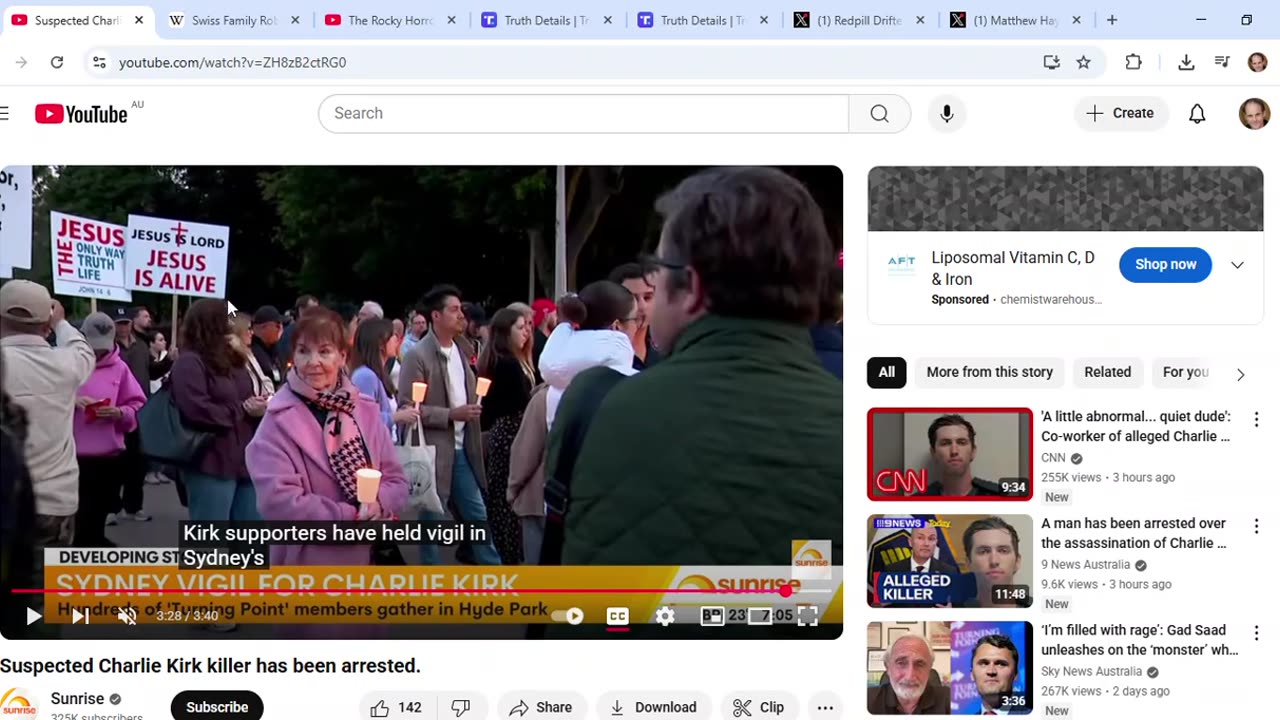
Task: Switch to second Truth Details tab
Action: (x=702, y=20)
